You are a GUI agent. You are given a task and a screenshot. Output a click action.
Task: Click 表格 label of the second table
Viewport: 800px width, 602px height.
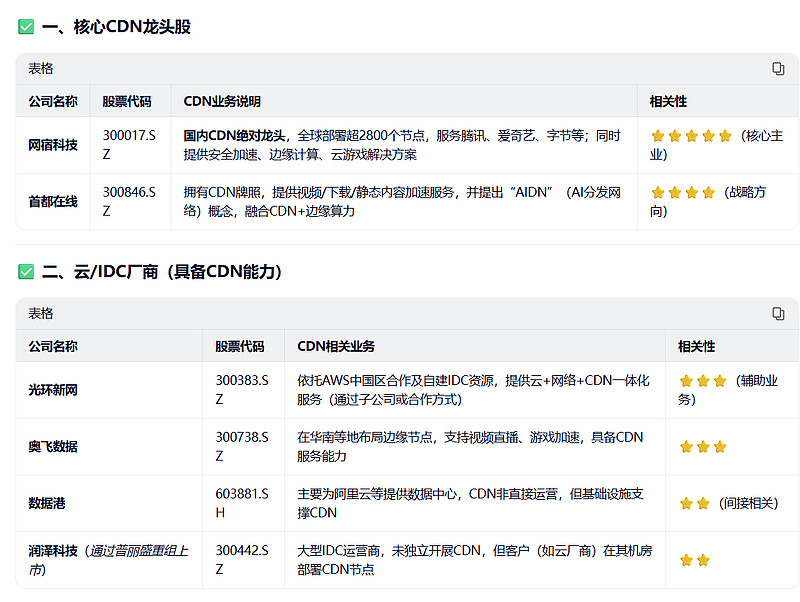point(41,313)
